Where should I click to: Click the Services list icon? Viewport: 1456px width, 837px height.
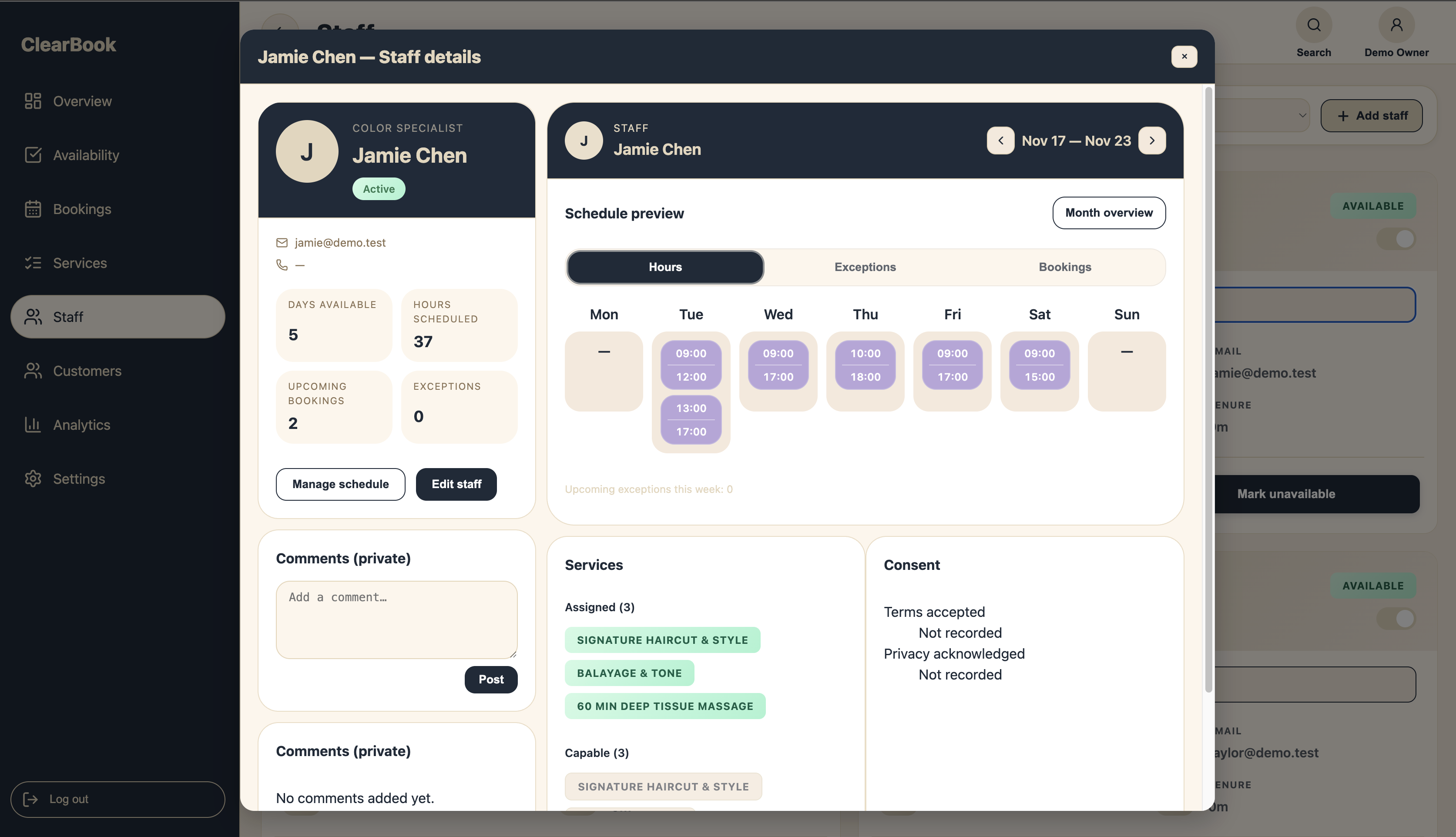pyautogui.click(x=33, y=263)
